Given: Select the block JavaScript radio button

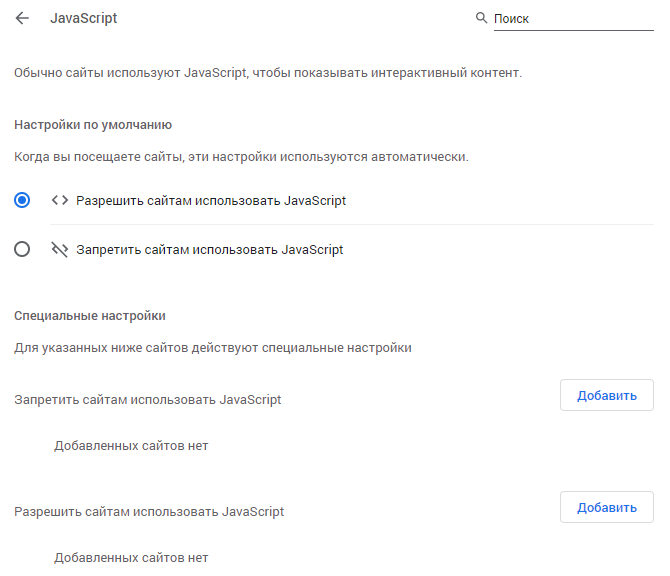Looking at the screenshot, I should 22,250.
